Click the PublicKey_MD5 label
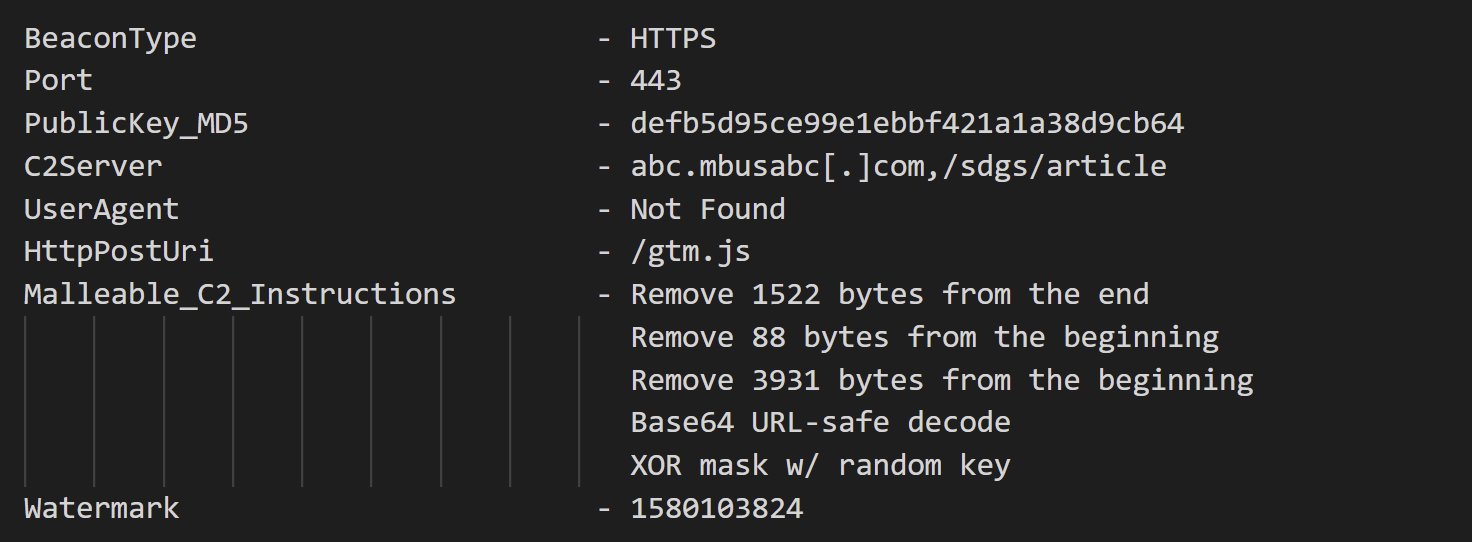Viewport: 1472px width, 542px height. (136, 124)
